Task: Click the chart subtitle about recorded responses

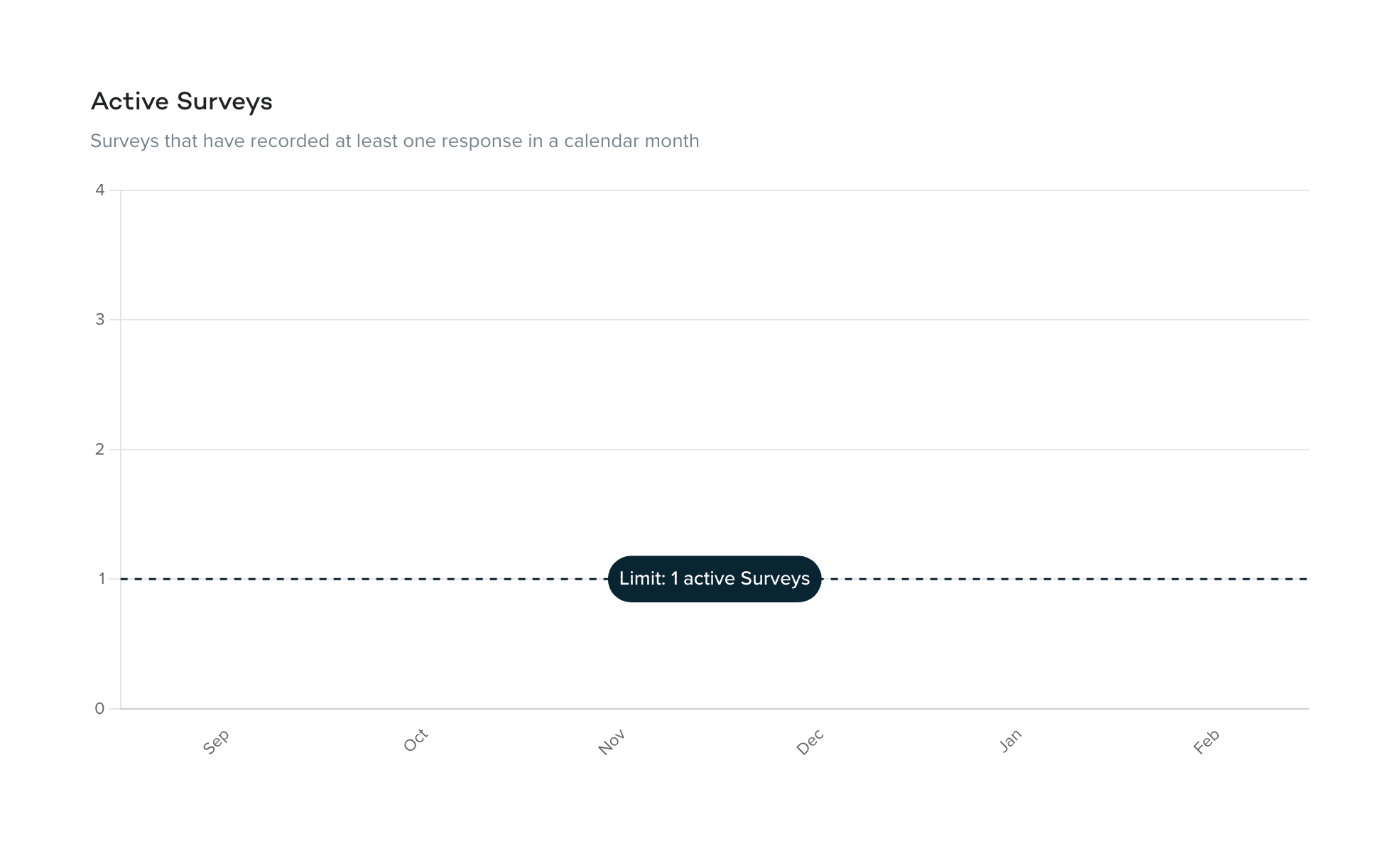Action: tap(394, 141)
